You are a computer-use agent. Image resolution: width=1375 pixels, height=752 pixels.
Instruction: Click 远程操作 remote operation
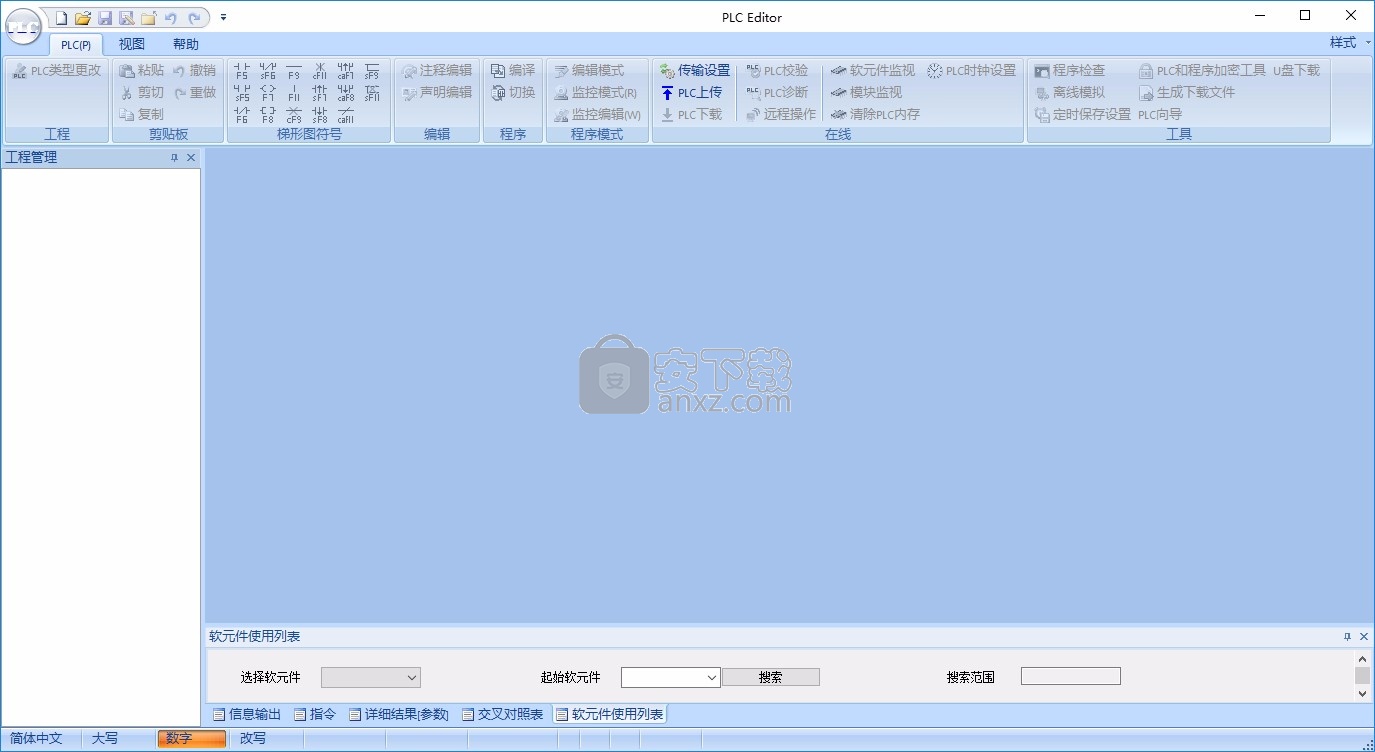[x=781, y=114]
